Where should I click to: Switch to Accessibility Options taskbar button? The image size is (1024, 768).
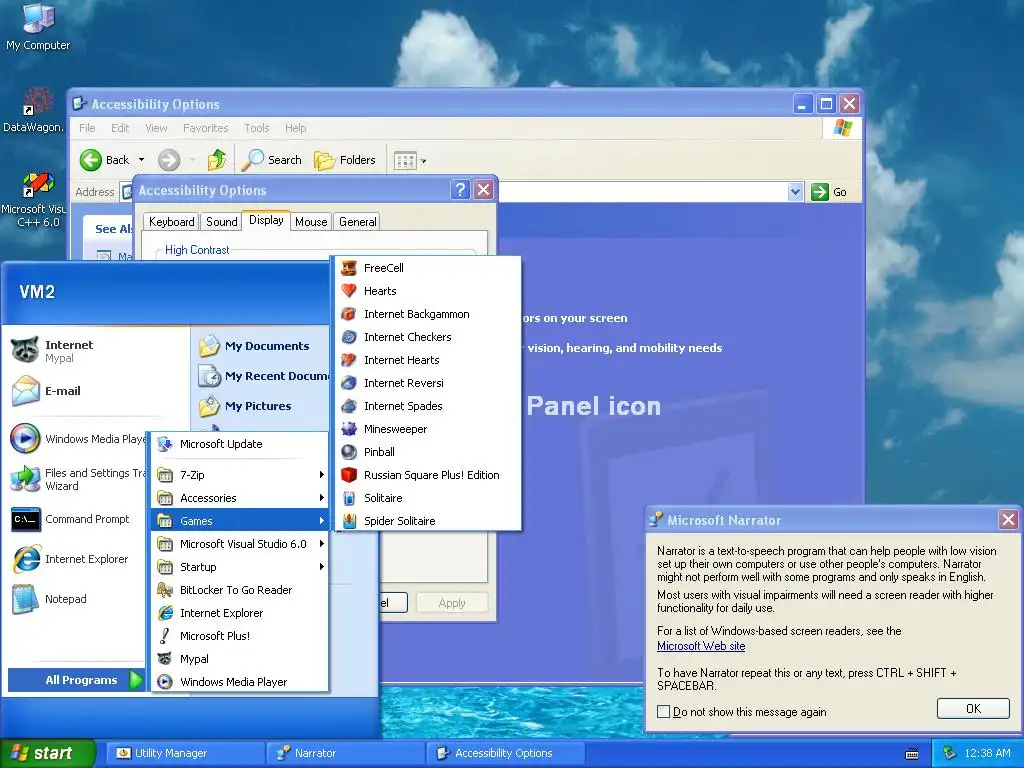click(507, 753)
